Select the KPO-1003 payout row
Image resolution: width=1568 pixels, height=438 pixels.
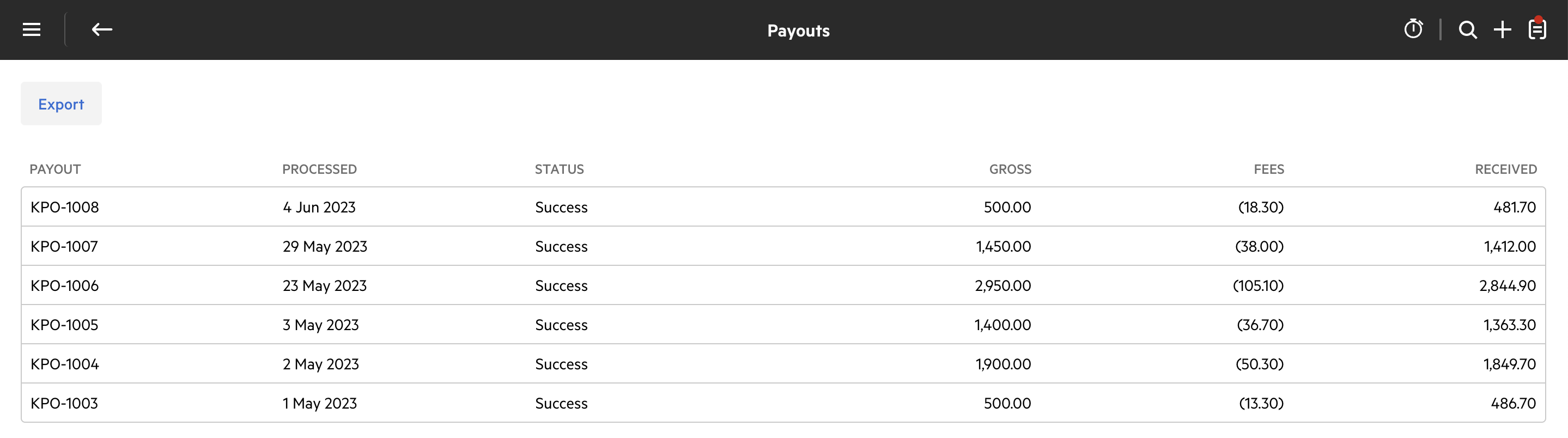coord(64,403)
